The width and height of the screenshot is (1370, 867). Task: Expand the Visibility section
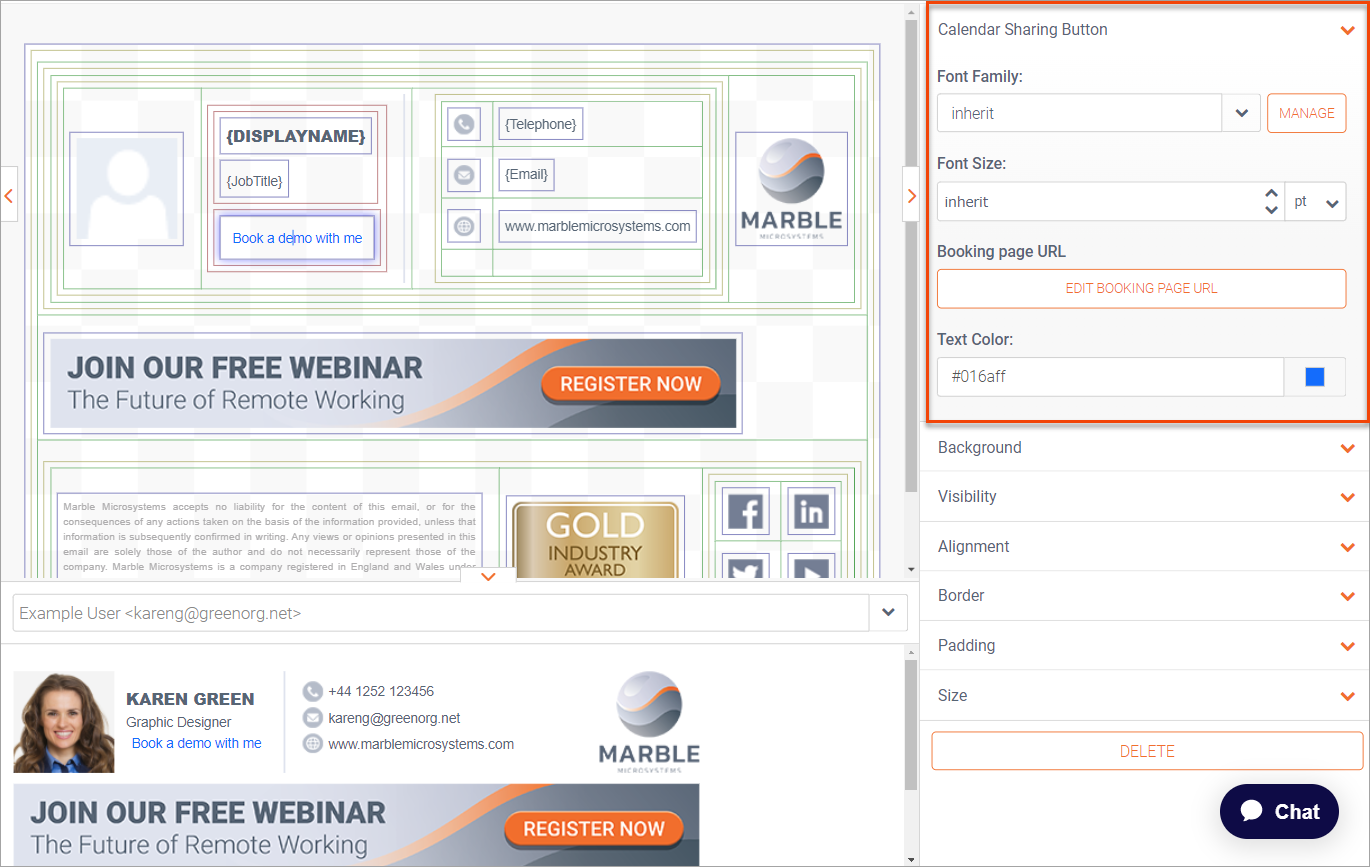[x=1347, y=497]
